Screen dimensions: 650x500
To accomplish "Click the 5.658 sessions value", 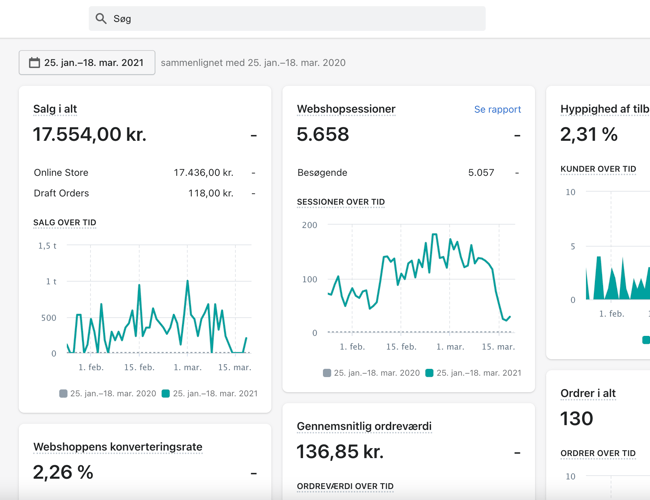I will point(323,134).
